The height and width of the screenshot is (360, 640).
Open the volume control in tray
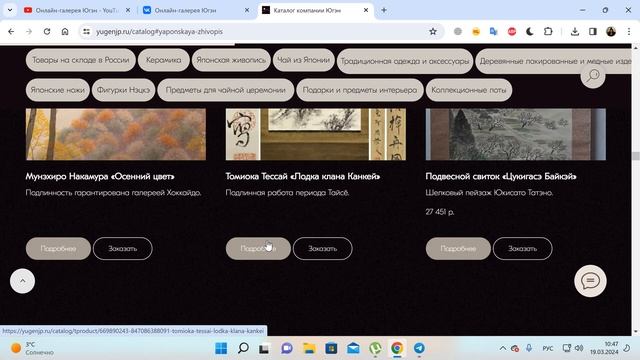pos(579,348)
